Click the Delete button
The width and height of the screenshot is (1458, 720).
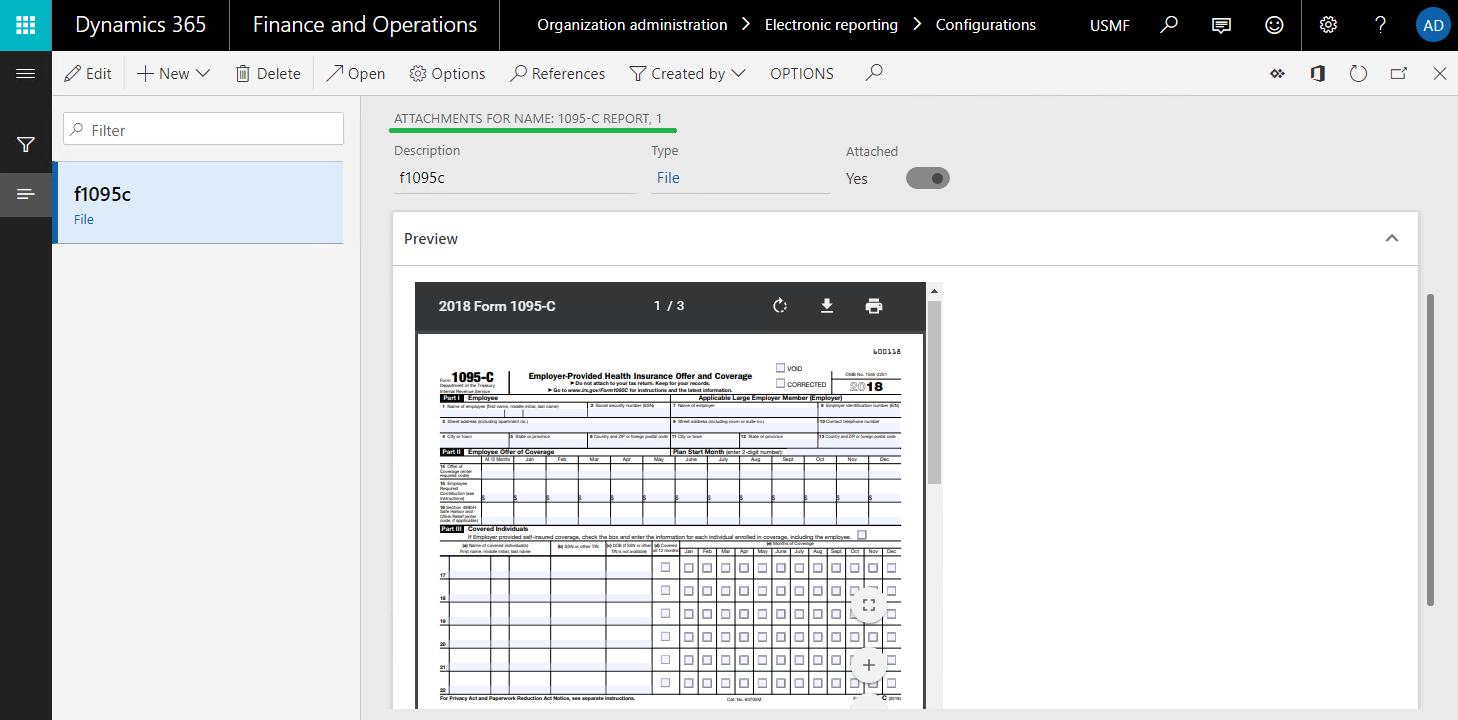pyautogui.click(x=267, y=73)
